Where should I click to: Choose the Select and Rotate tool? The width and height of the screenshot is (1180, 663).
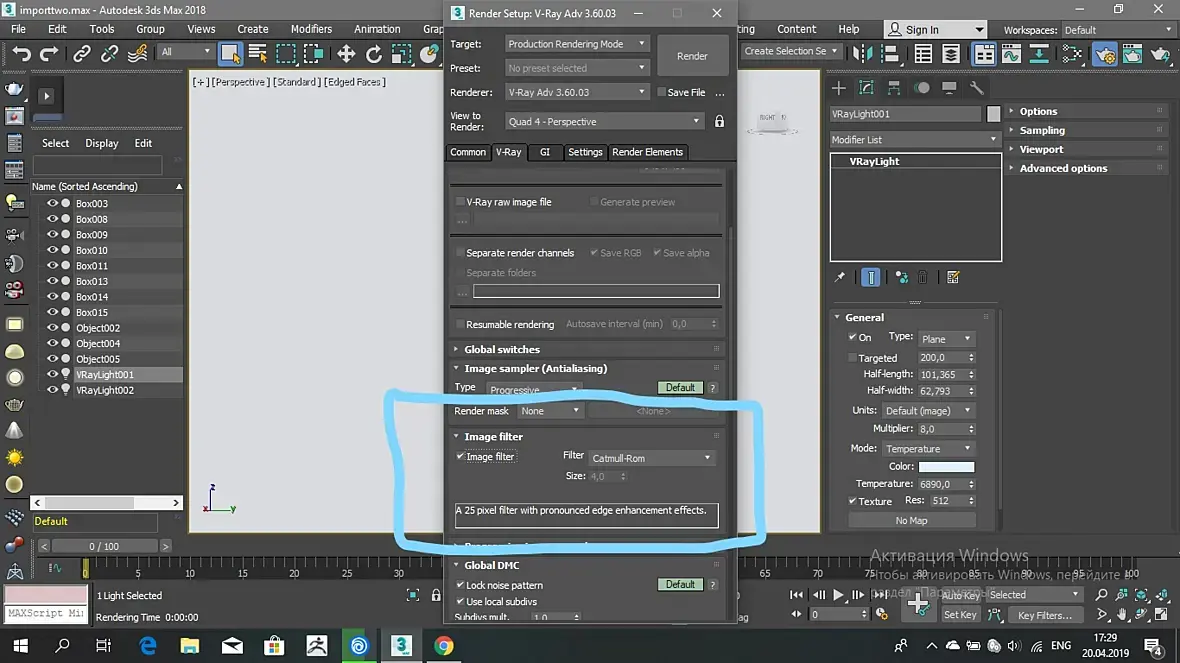click(x=373, y=53)
